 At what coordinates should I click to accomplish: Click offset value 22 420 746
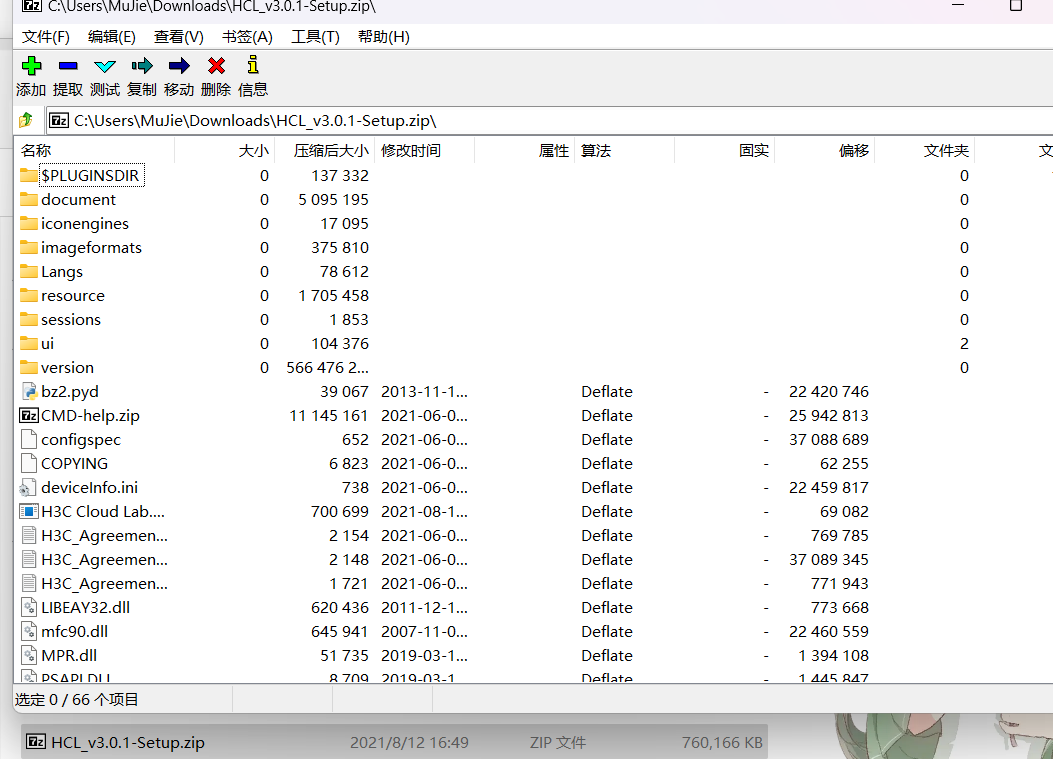(829, 392)
